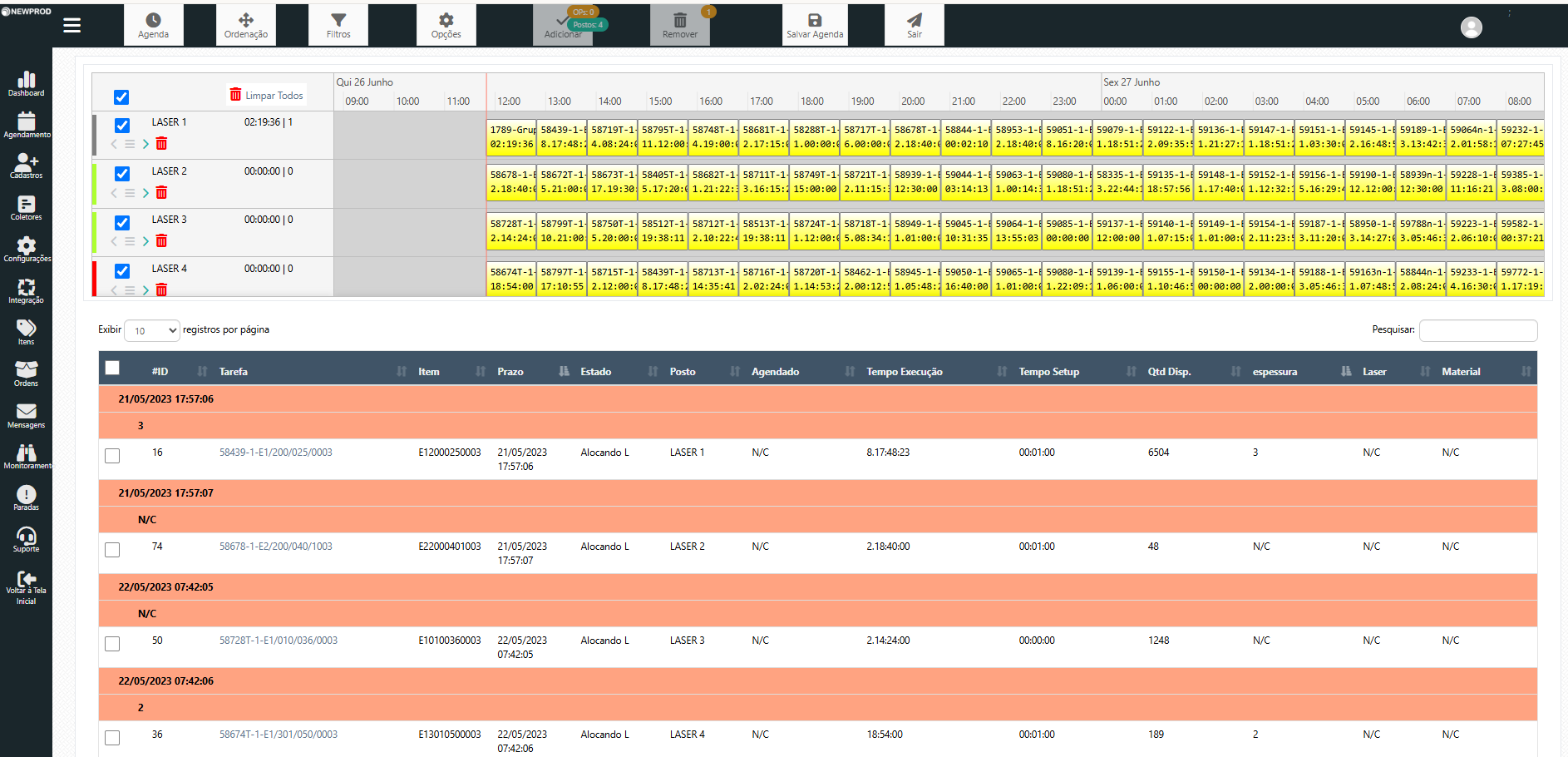Open the hamburger menu
Viewport: 1568px width, 757px height.
[72, 26]
